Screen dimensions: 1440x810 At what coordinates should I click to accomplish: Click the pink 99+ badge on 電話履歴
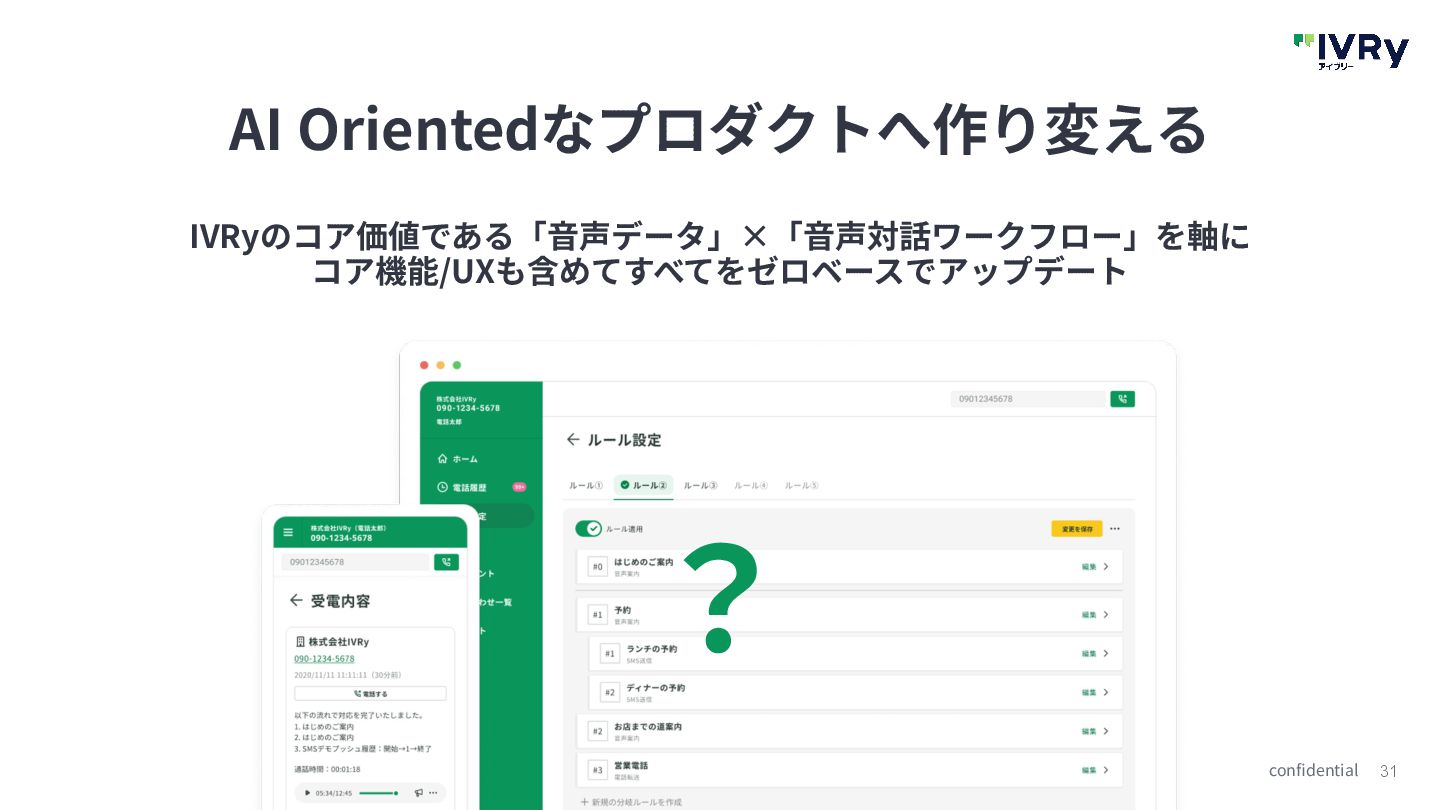pos(519,487)
